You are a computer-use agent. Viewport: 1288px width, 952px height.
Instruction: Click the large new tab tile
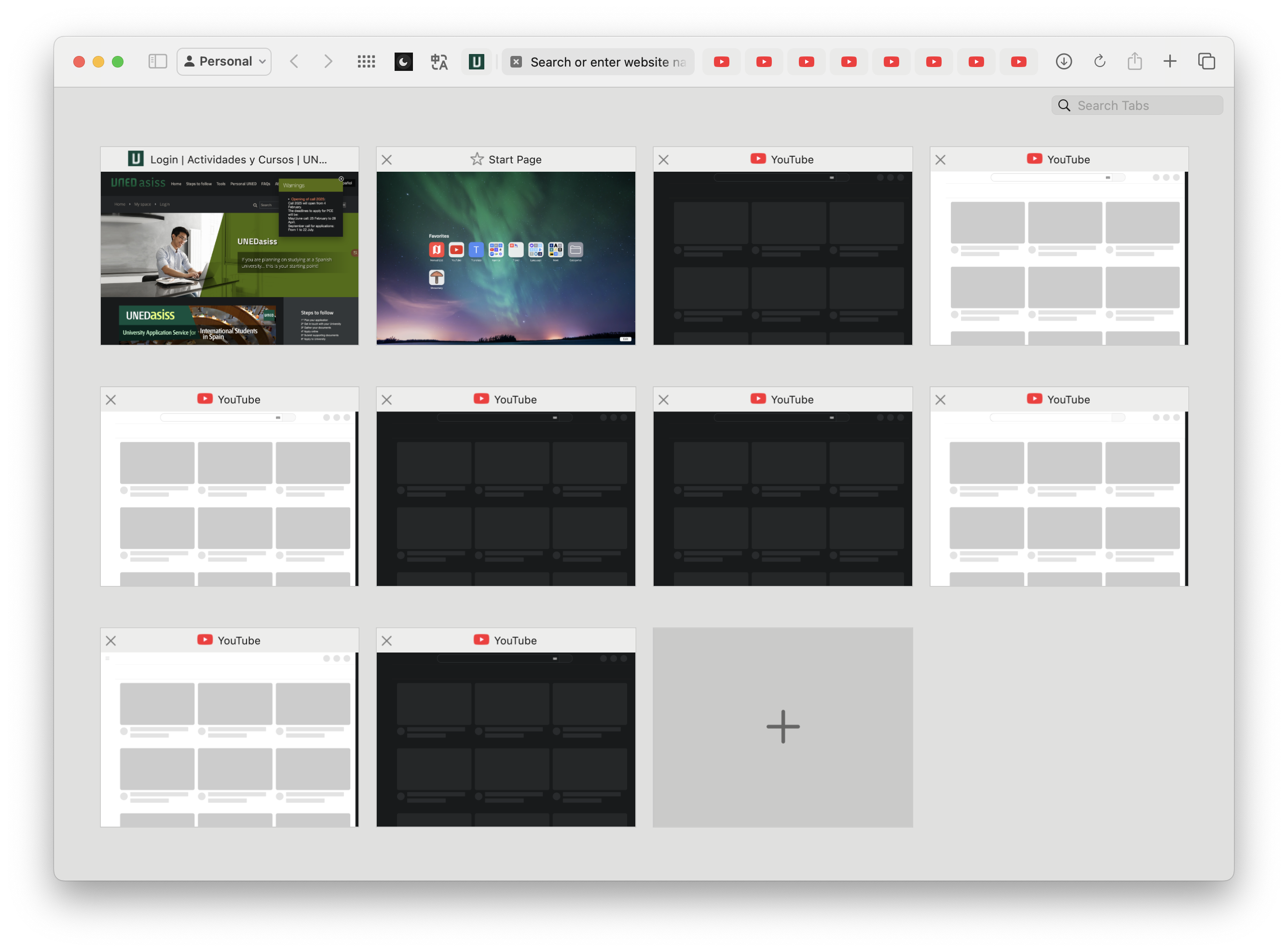(x=782, y=727)
